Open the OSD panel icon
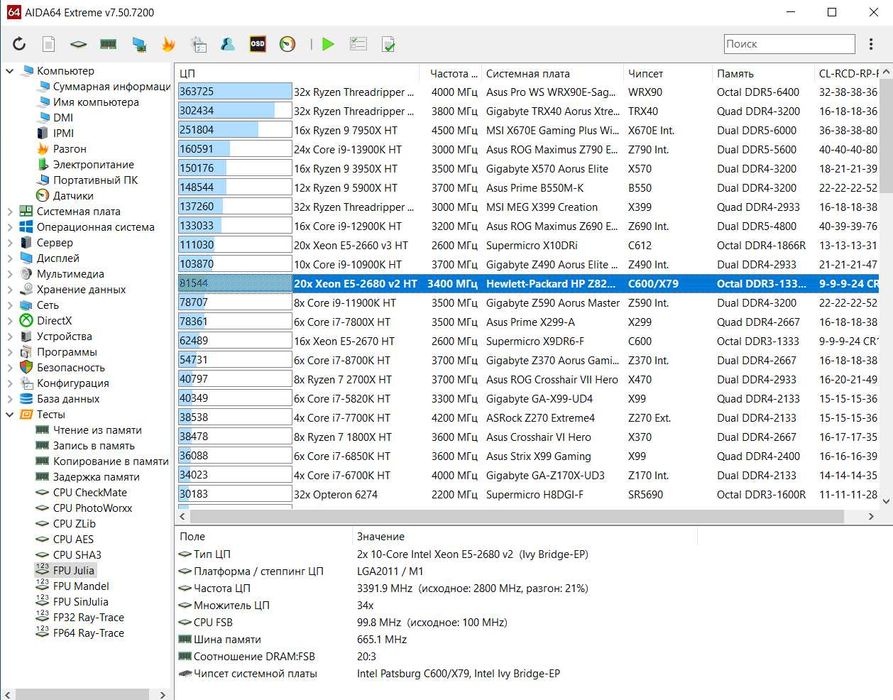 point(257,44)
